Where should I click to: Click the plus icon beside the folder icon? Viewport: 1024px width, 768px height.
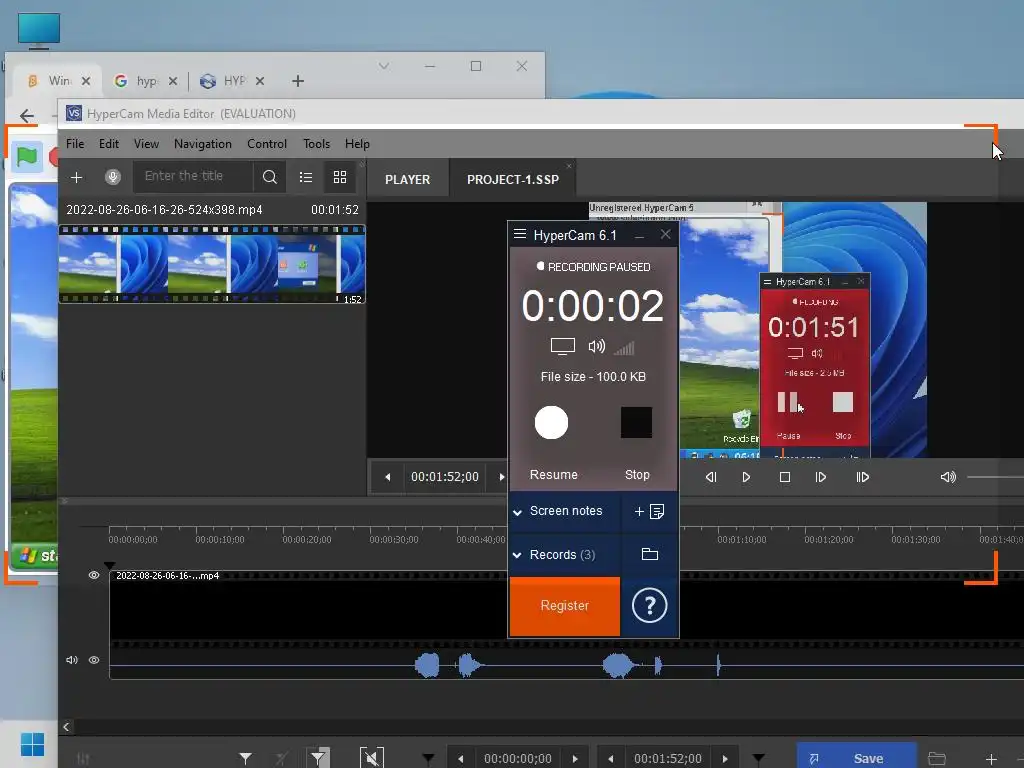click(991, 759)
